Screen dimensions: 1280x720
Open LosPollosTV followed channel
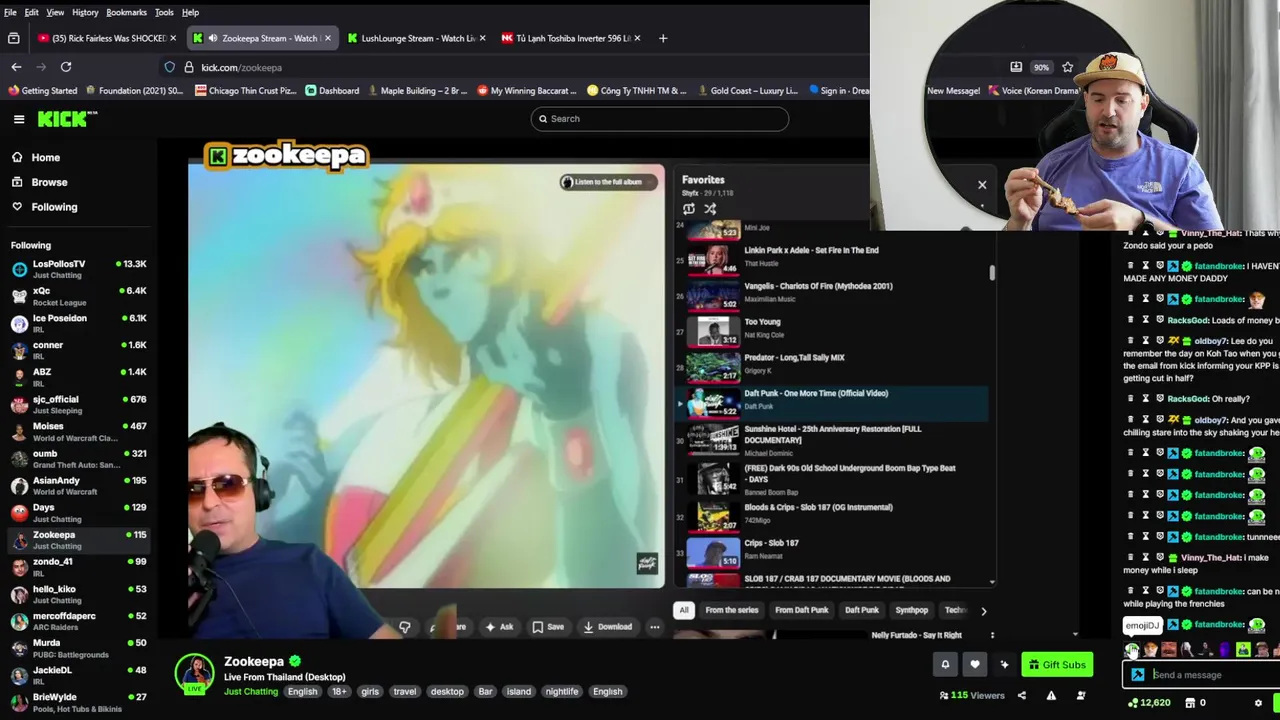78,269
